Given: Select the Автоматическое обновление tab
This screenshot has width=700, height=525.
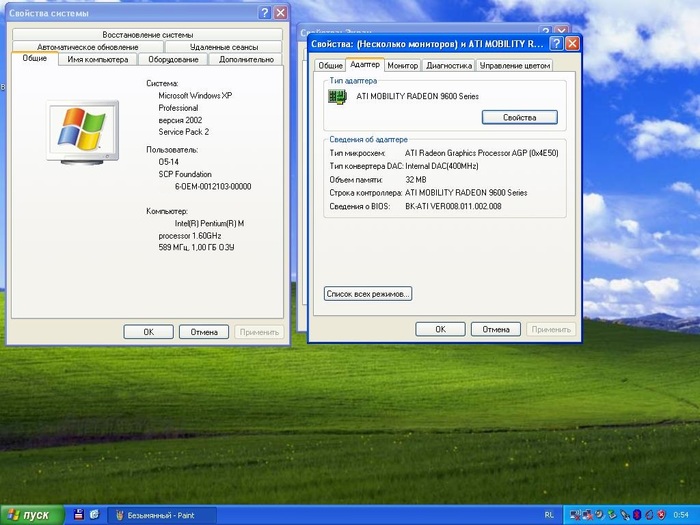Looking at the screenshot, I should click(x=87, y=47).
